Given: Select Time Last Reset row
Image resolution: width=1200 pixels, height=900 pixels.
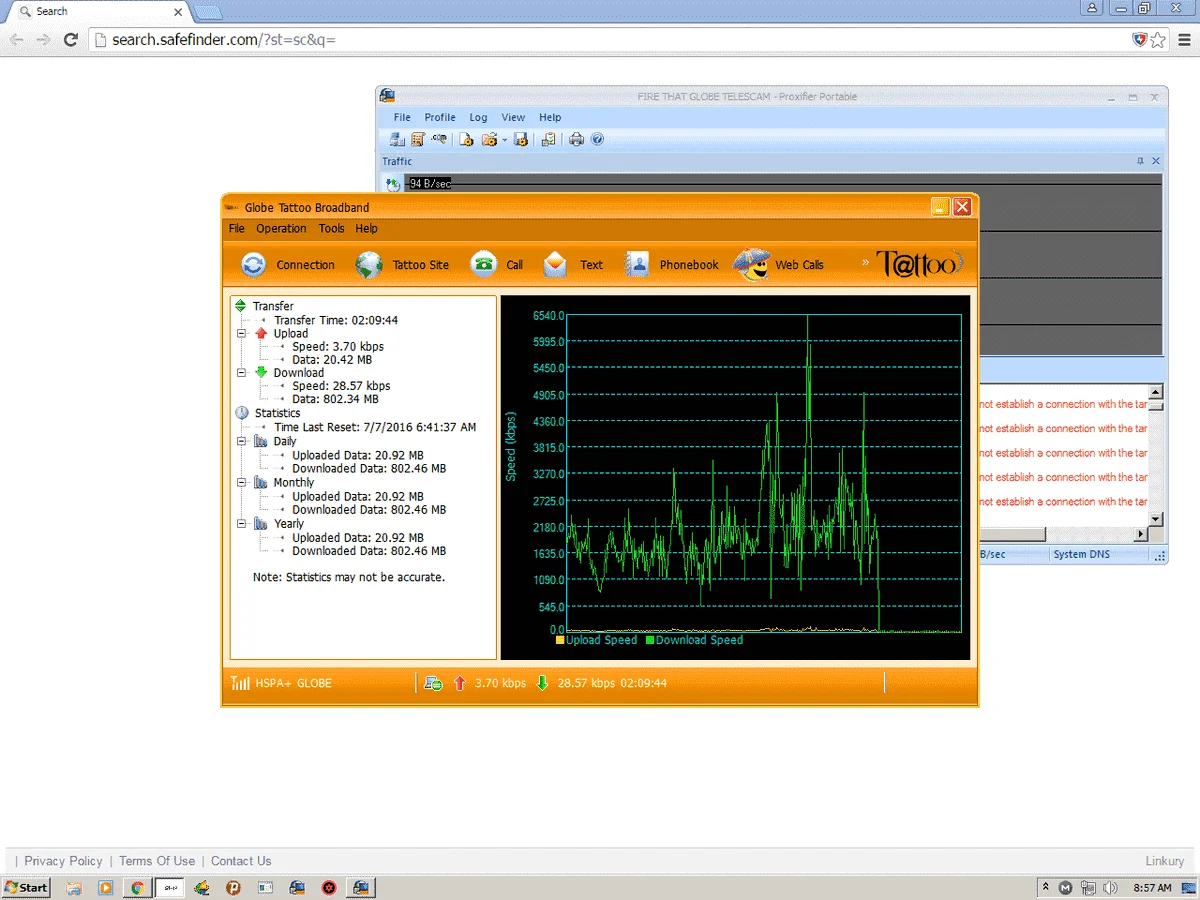Looking at the screenshot, I should click(375, 427).
